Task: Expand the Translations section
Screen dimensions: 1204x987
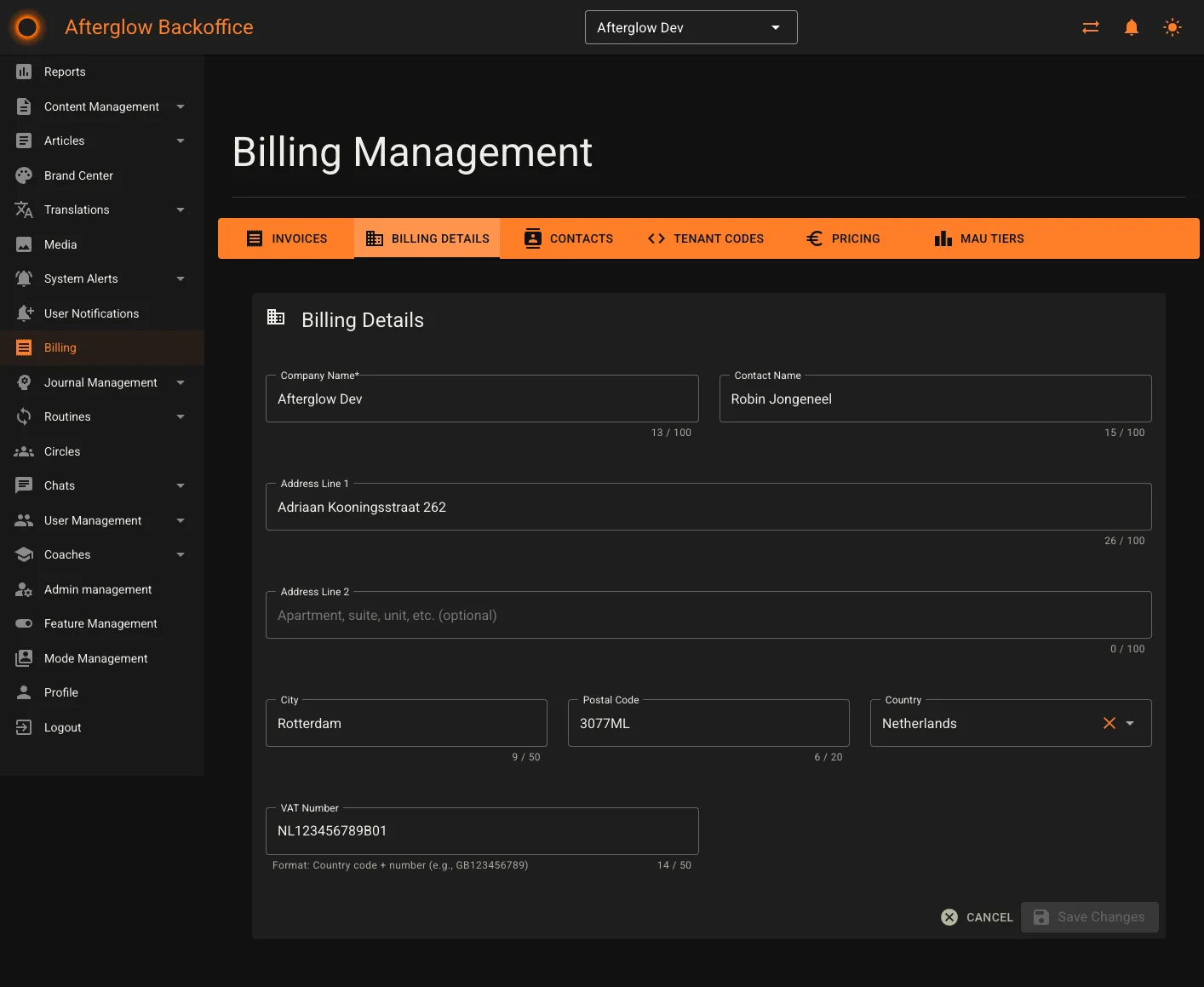Action: point(180,209)
